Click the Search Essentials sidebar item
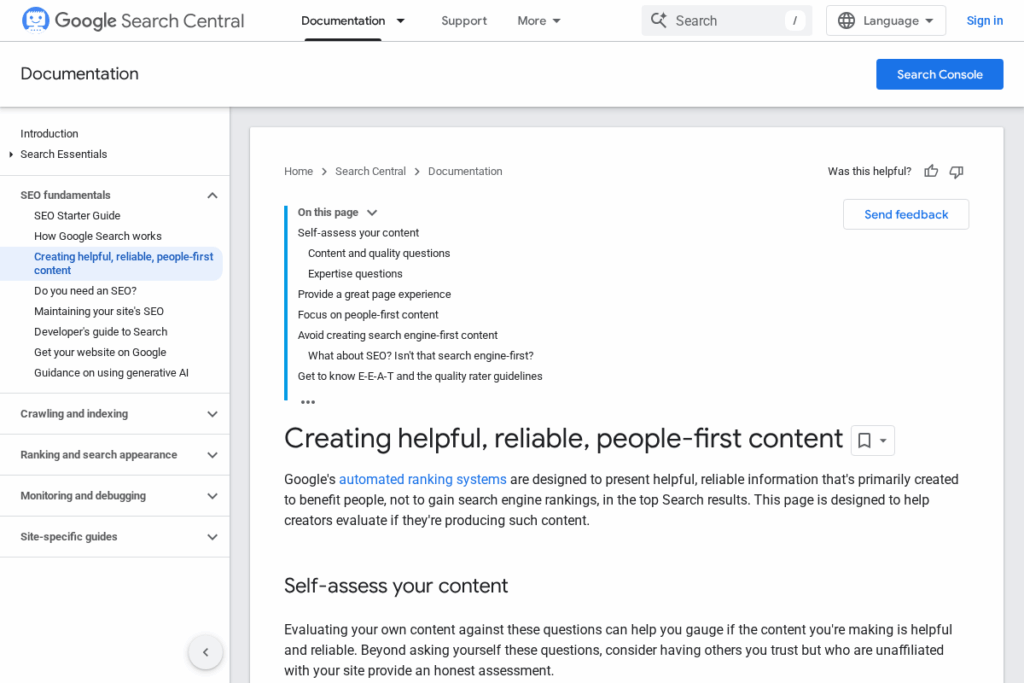Image resolution: width=1024 pixels, height=683 pixels. click(63, 154)
